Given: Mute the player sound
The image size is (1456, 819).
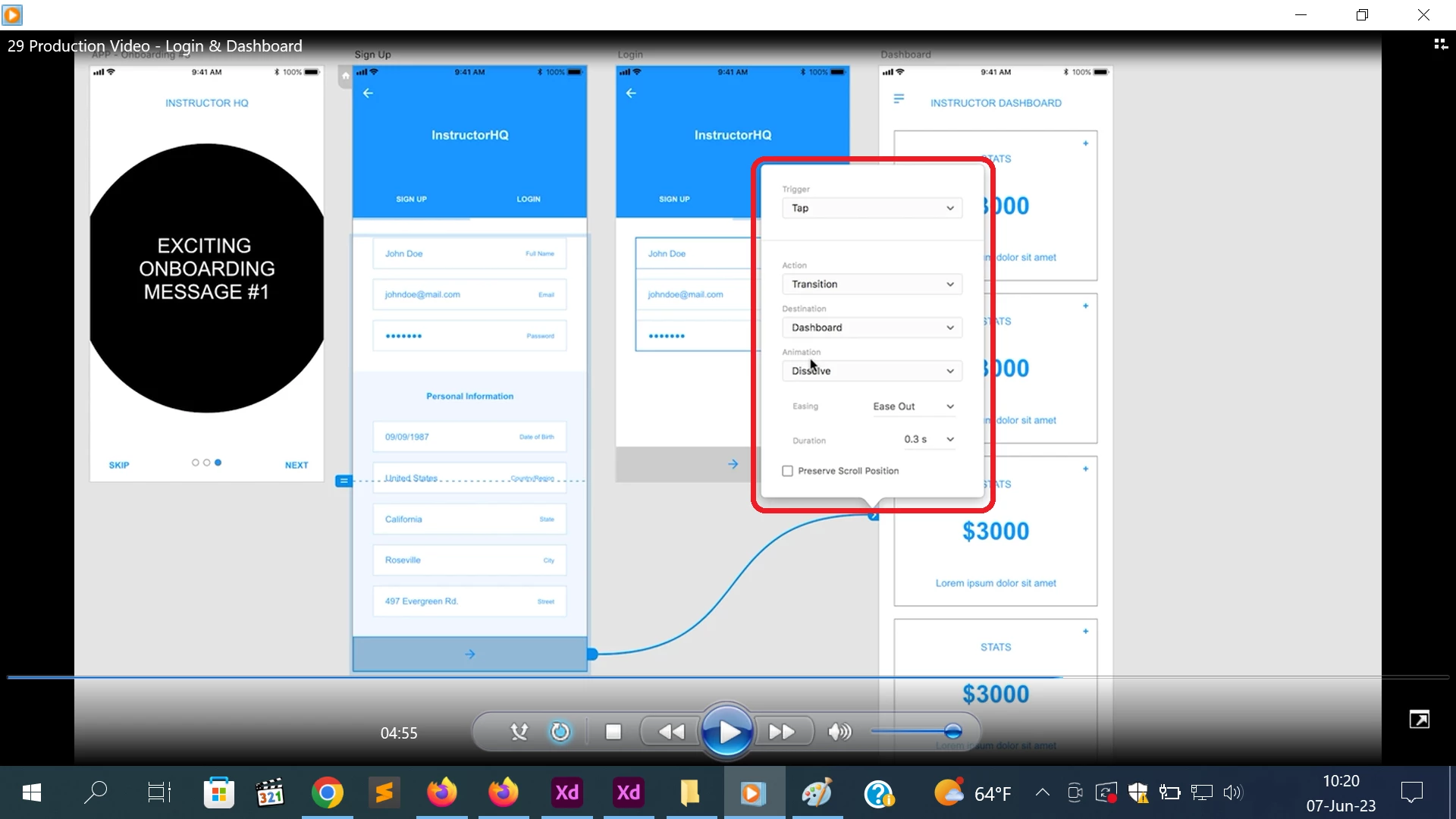Looking at the screenshot, I should point(839,732).
